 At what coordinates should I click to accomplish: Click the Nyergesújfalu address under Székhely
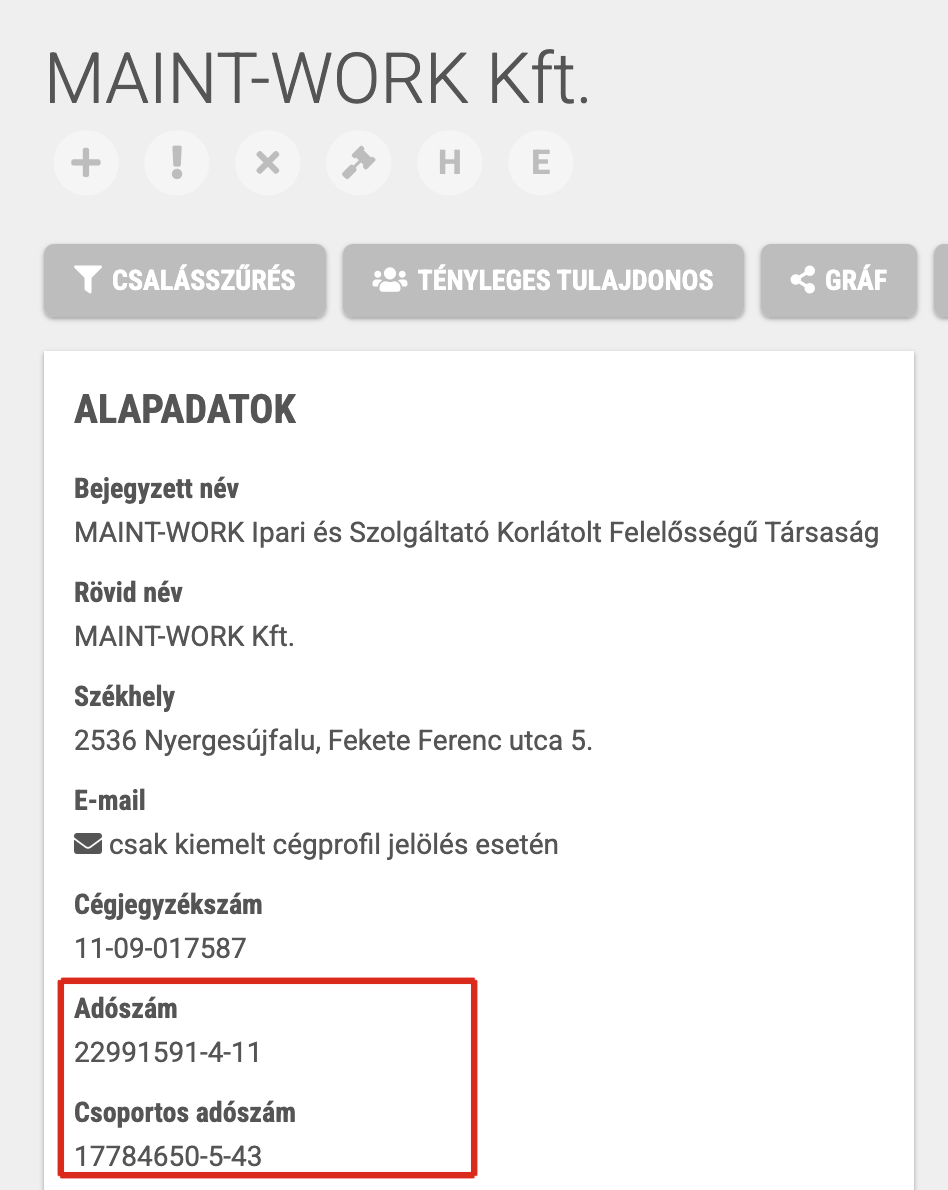tap(333, 741)
